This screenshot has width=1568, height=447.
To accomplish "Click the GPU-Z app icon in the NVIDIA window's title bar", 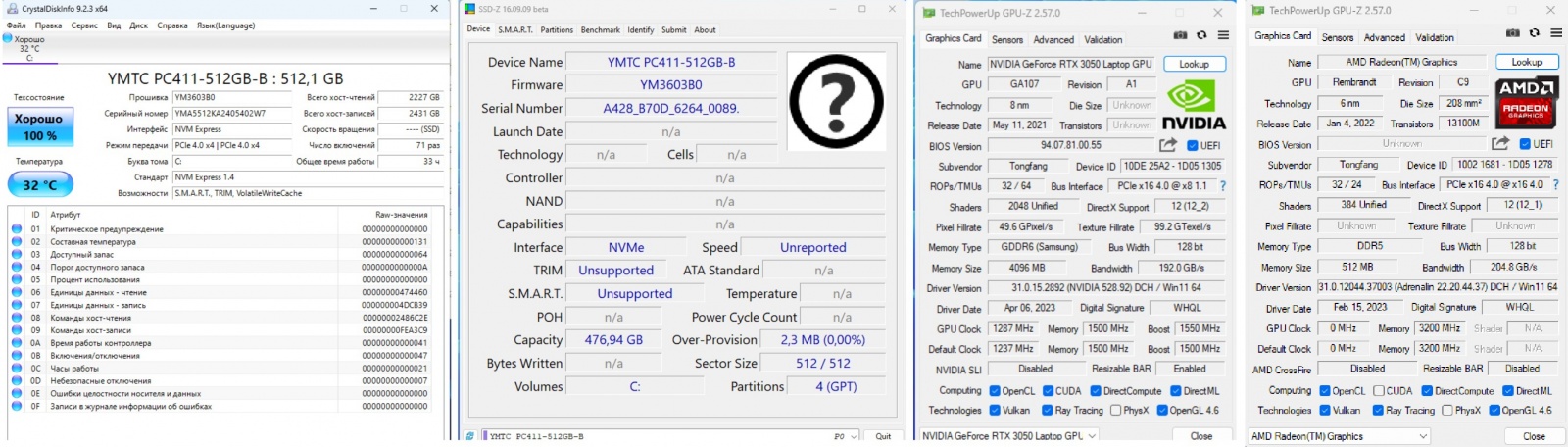I will point(928,13).
